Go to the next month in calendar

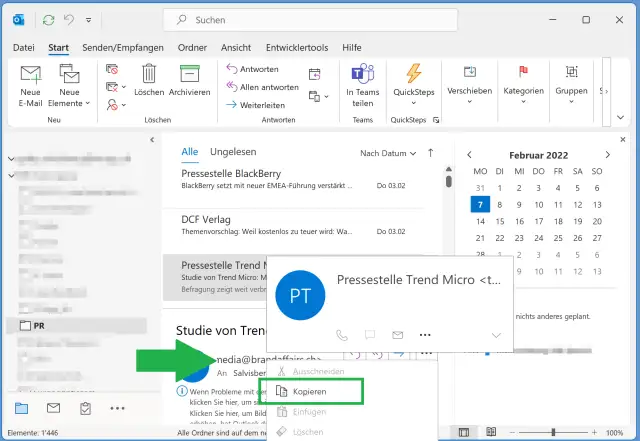608,155
